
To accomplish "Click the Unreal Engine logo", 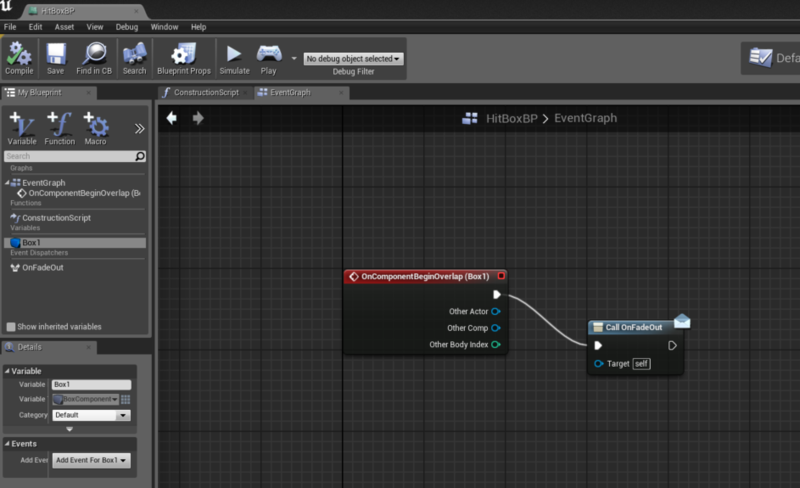I will click(7, 6).
